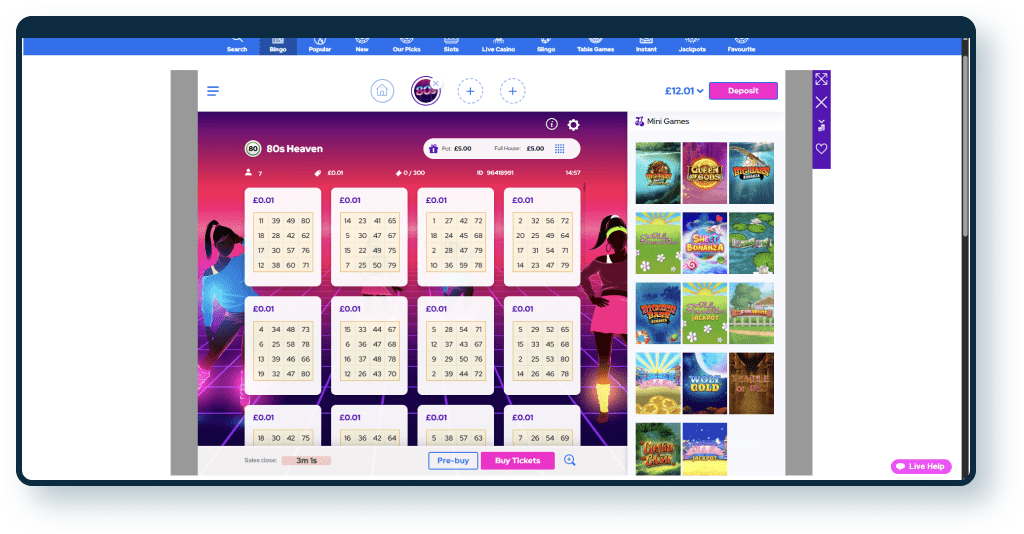Open the prize pattern grid icon

(x=560, y=149)
